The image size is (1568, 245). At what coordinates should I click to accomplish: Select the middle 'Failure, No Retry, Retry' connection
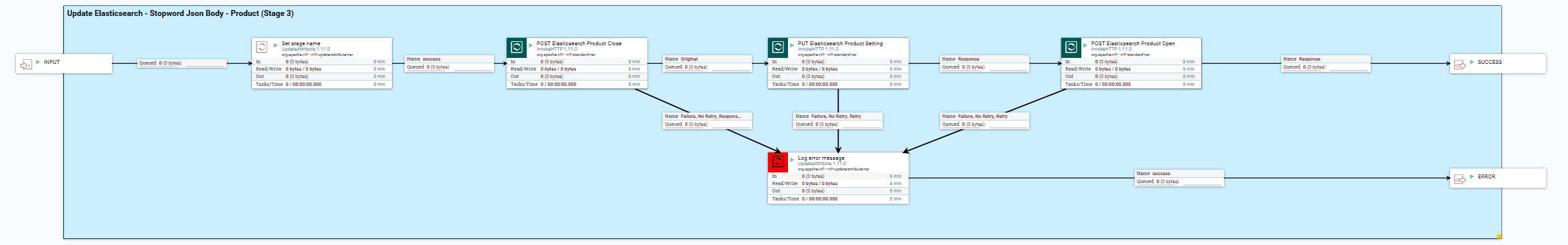[838, 121]
